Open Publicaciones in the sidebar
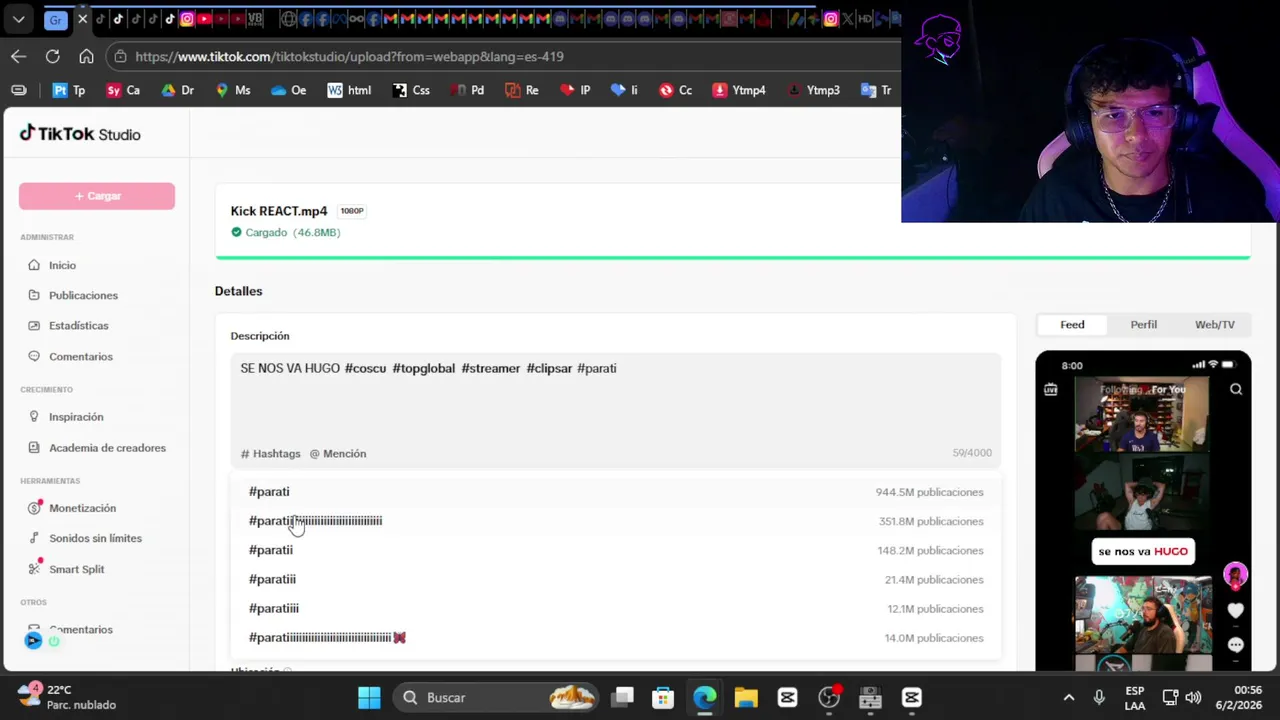Screen dimensions: 1280x720 [x=83, y=295]
